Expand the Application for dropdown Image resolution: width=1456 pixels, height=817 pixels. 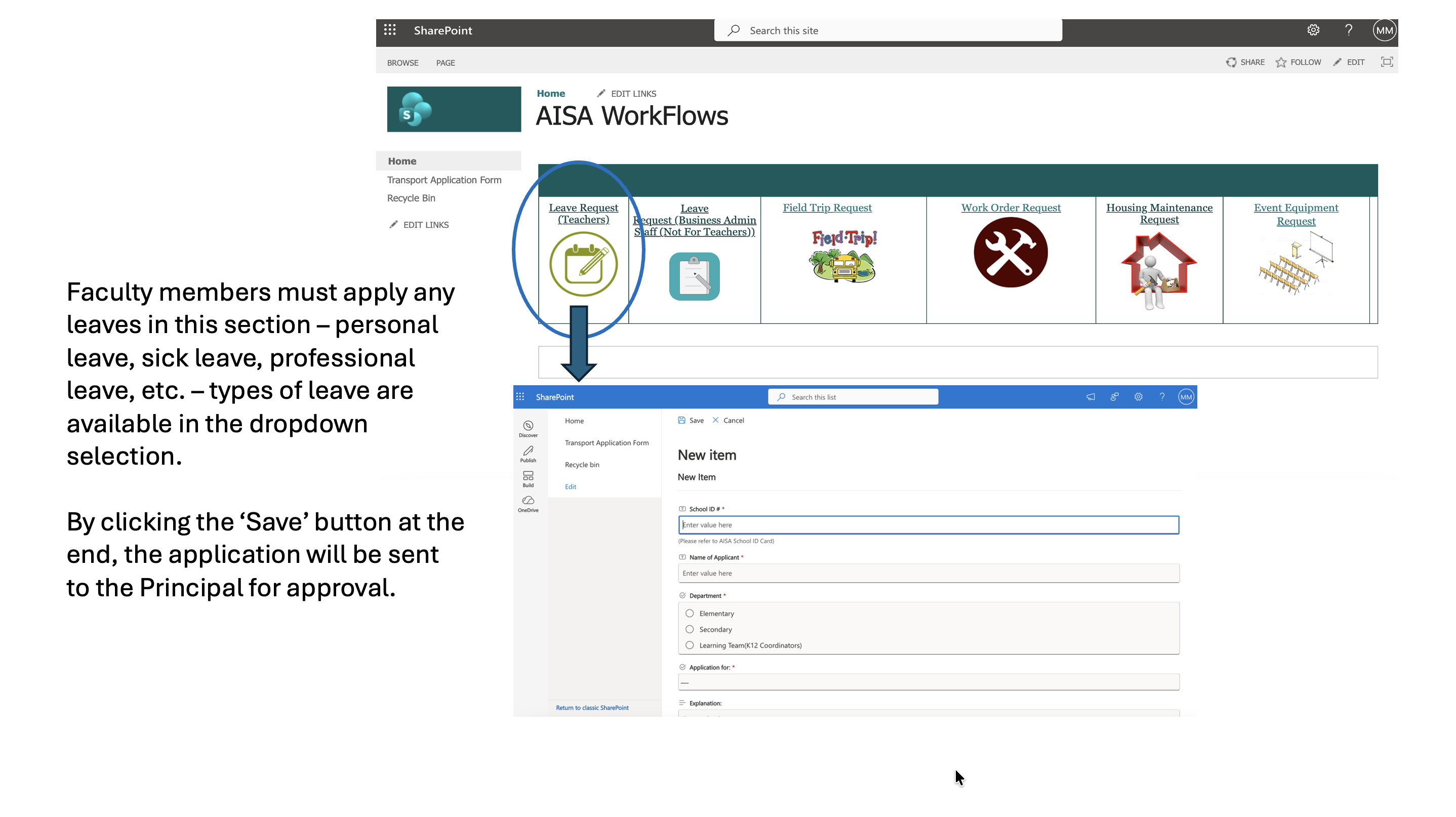pos(928,682)
